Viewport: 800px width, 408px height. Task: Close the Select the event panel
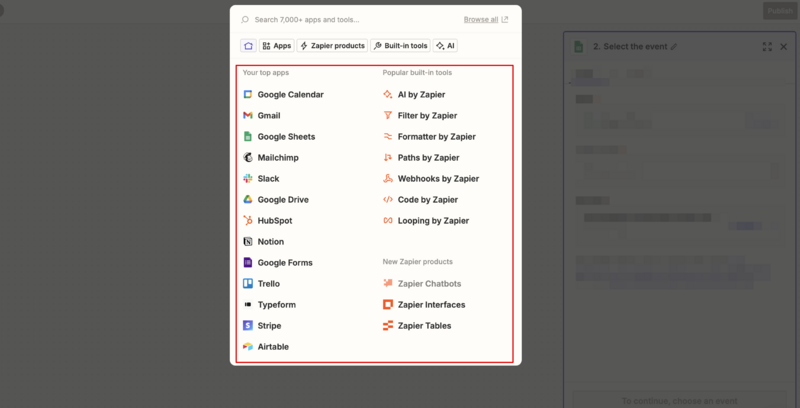[x=784, y=46]
